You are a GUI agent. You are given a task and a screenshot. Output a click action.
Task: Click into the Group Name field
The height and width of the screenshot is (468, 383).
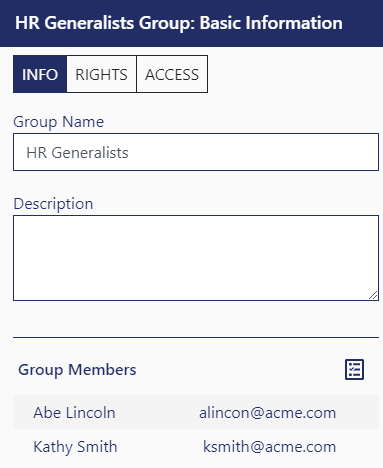(x=196, y=152)
